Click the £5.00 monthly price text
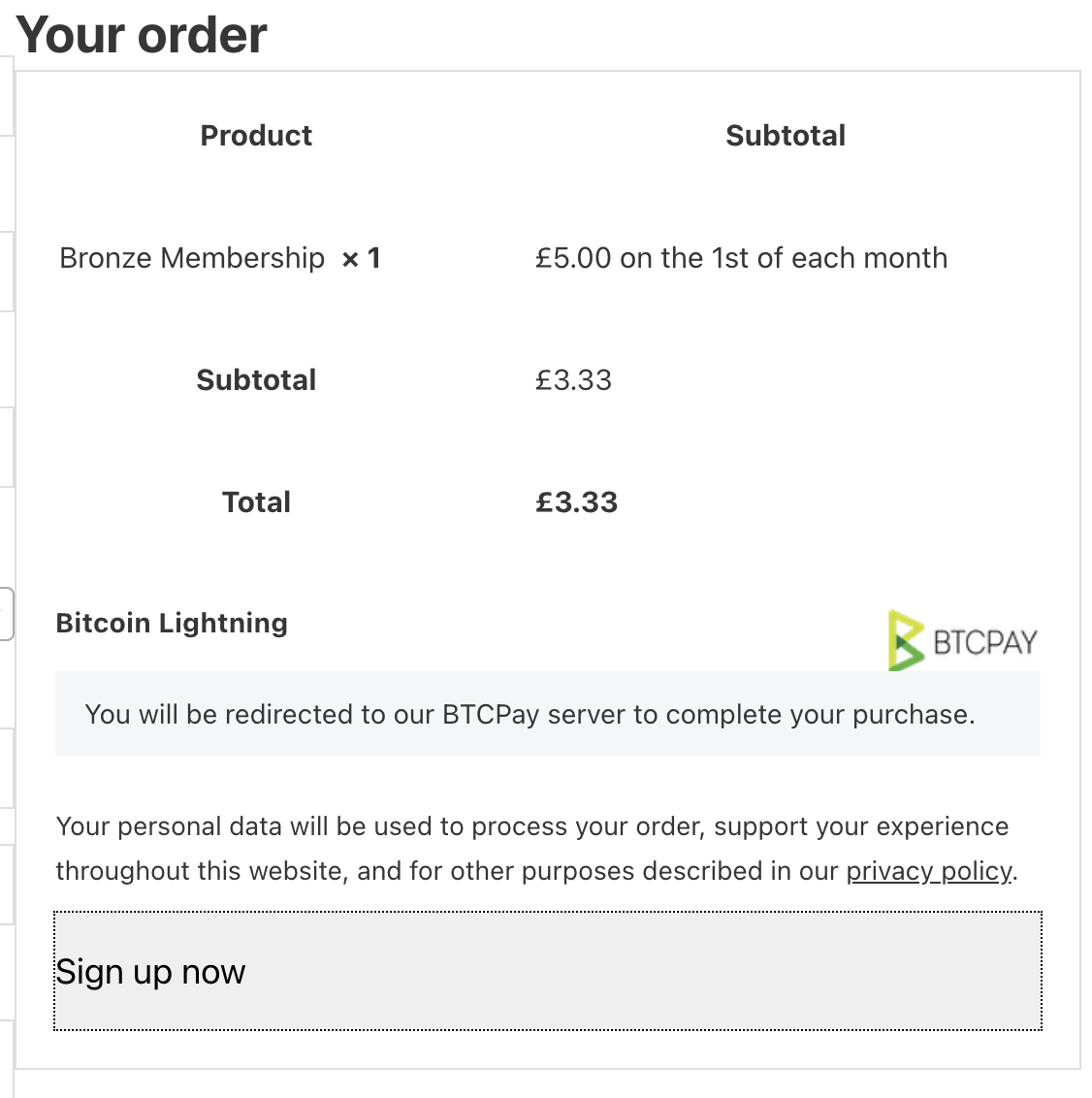1092x1098 pixels. (741, 258)
